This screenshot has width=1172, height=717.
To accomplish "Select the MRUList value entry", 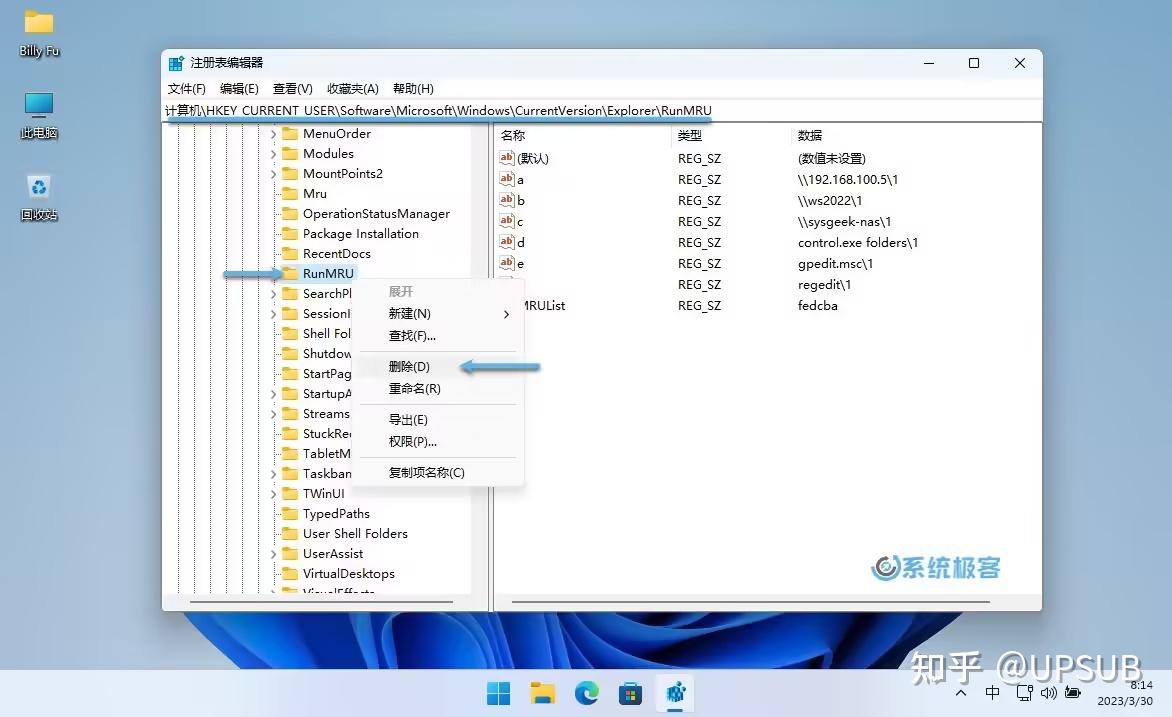I will [544, 305].
